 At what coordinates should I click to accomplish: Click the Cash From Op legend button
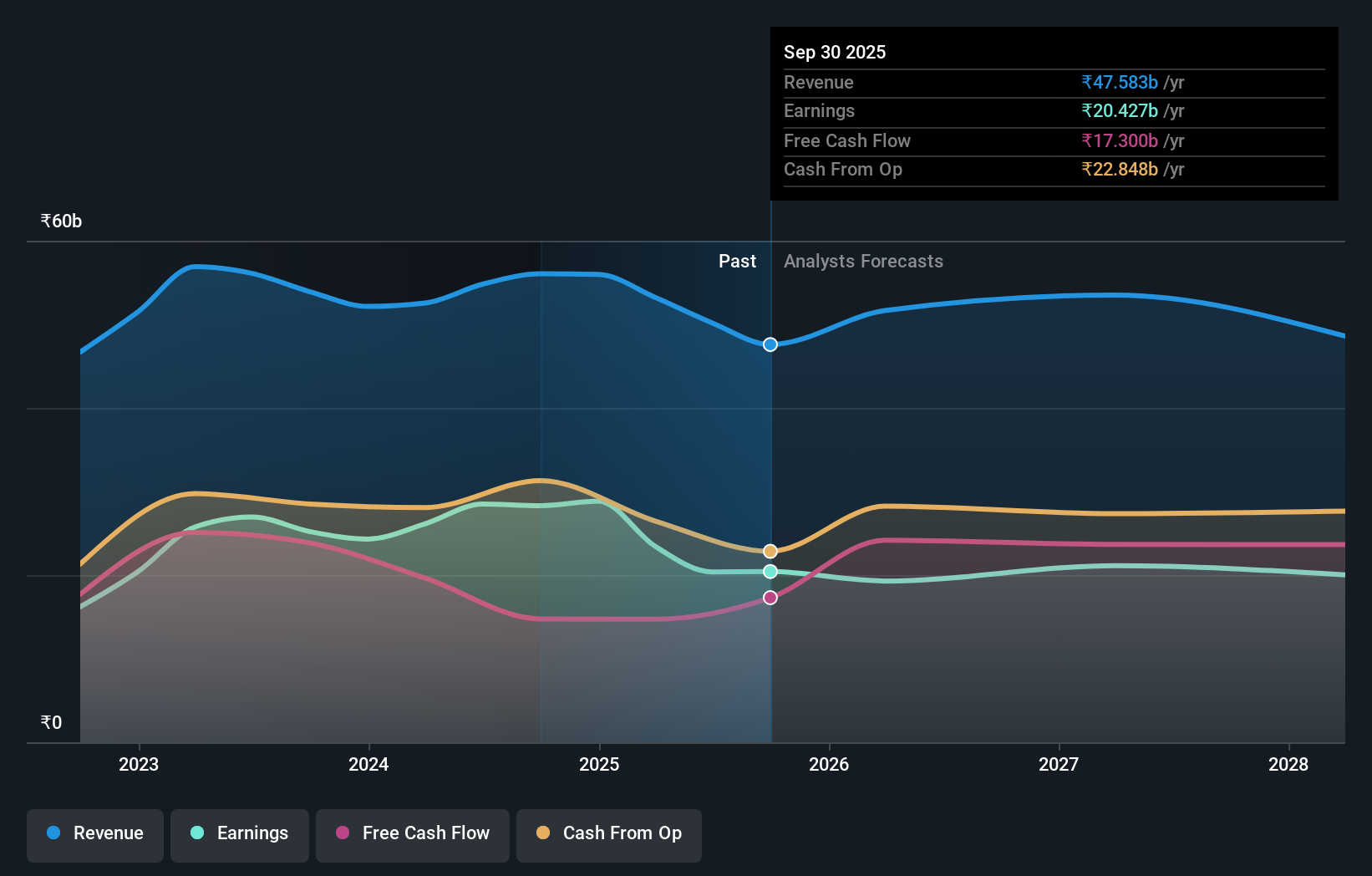[x=608, y=833]
